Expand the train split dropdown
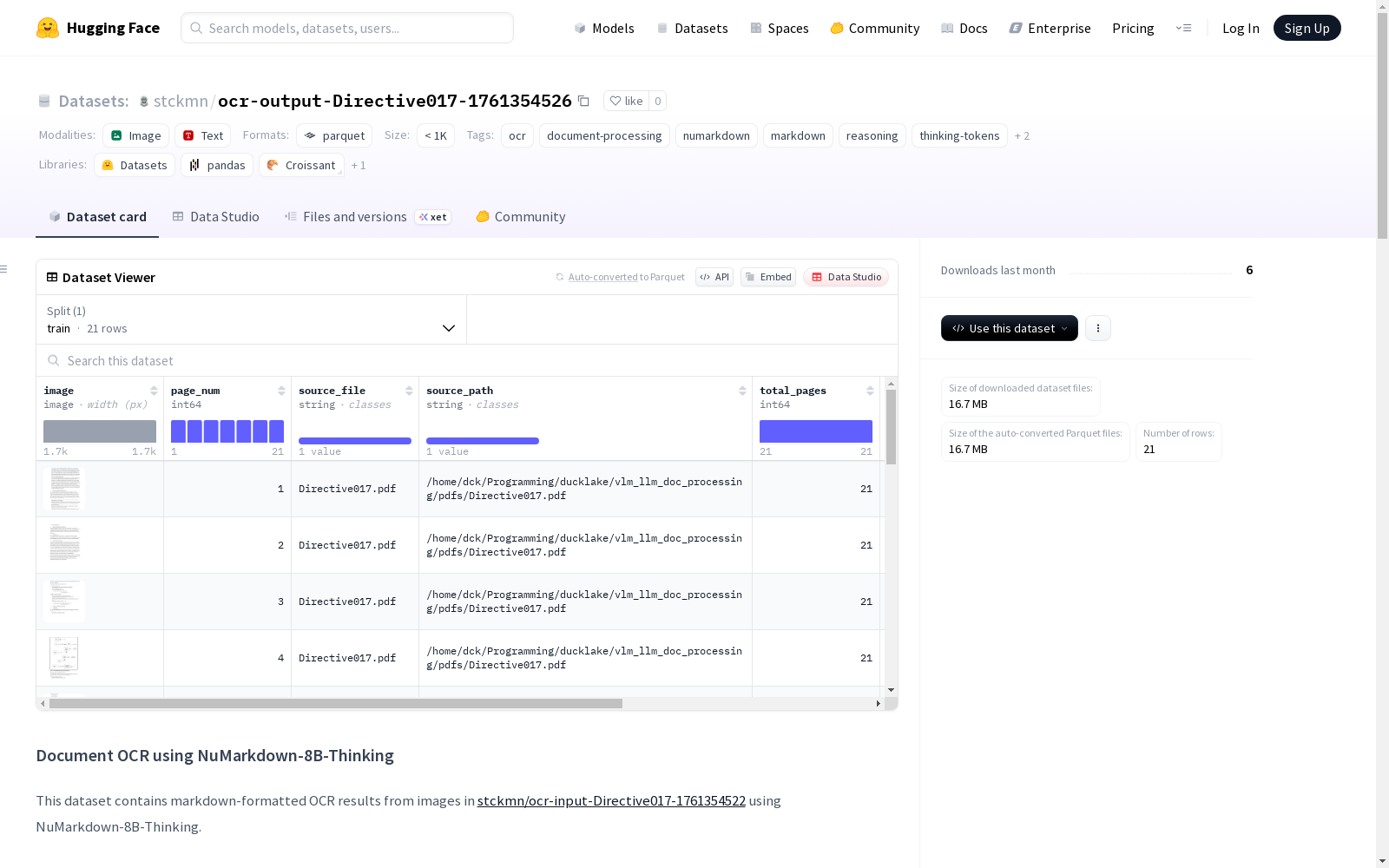Screen dimensions: 1389x868 point(251,319)
